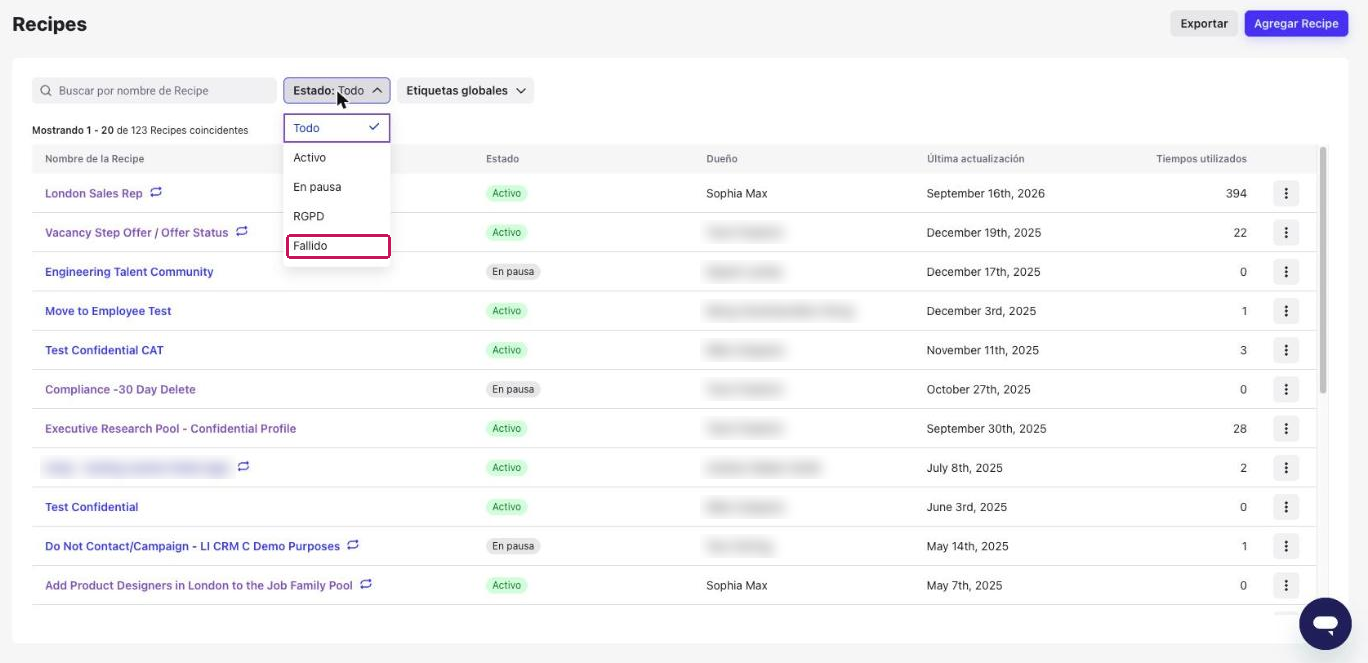Click the Dueño column header

[x=722, y=159]
